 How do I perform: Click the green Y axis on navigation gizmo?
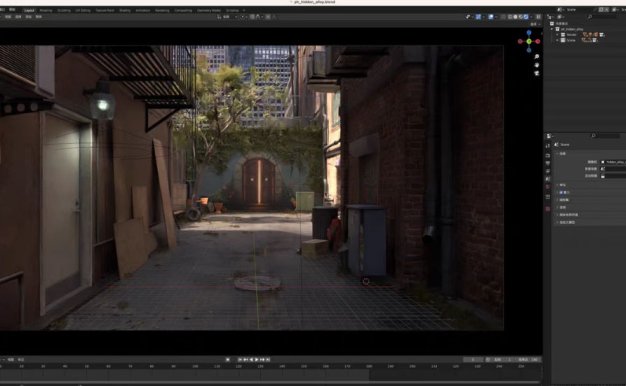tap(529, 41)
